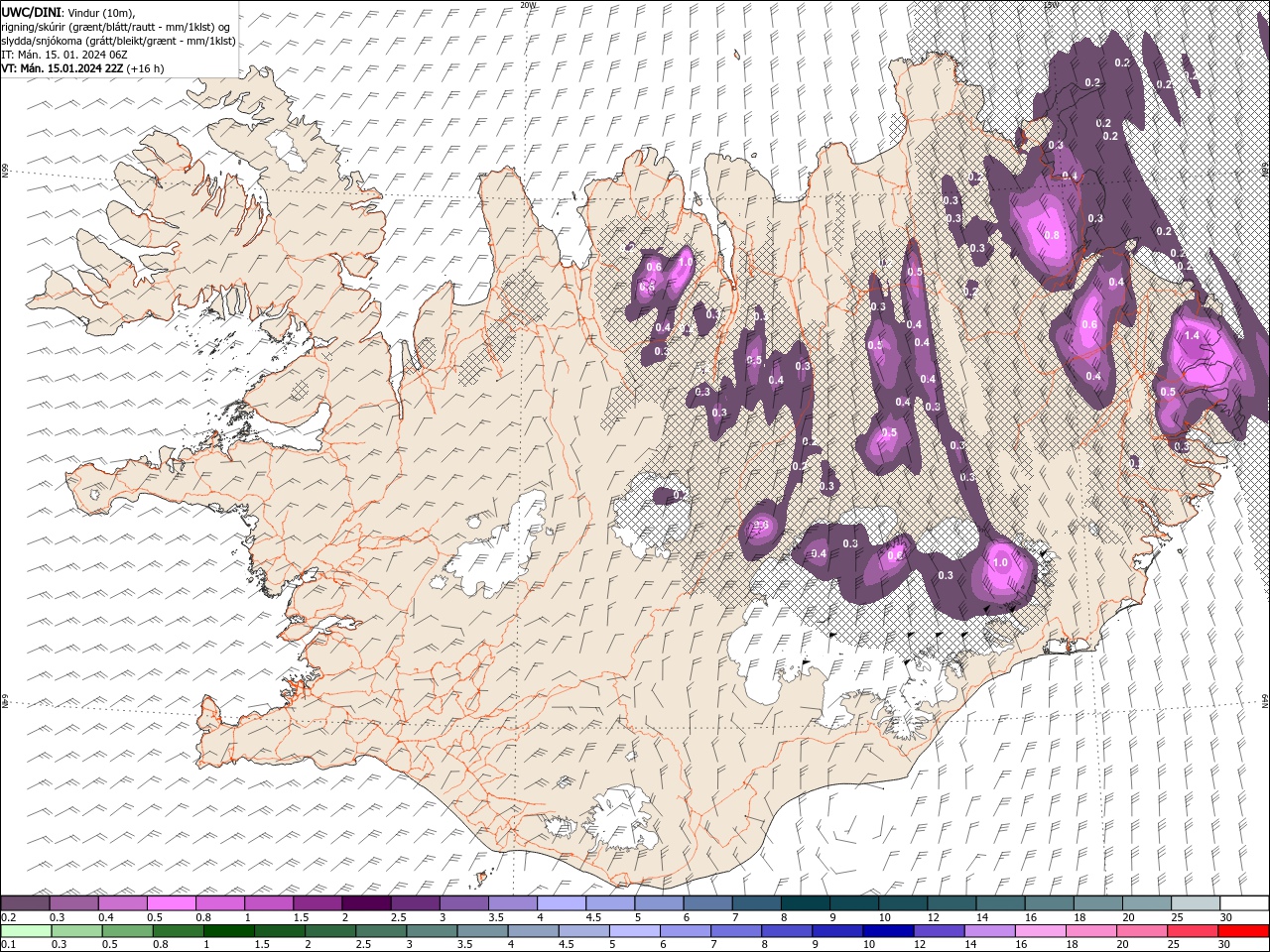Click the 'slydda/snjókoma' header line
1270x952 pixels.
click(119, 41)
